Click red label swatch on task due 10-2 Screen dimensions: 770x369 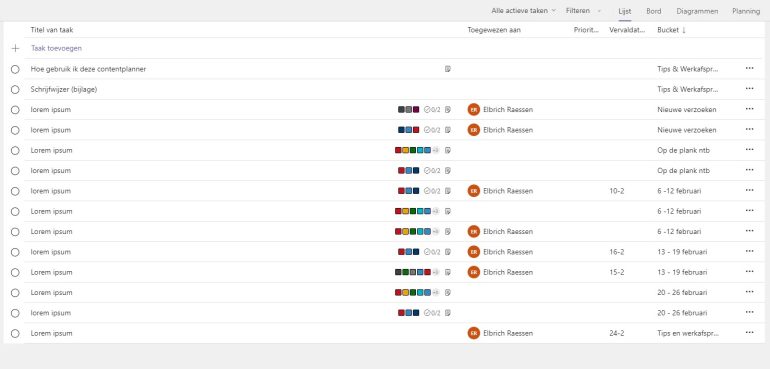(x=401, y=191)
